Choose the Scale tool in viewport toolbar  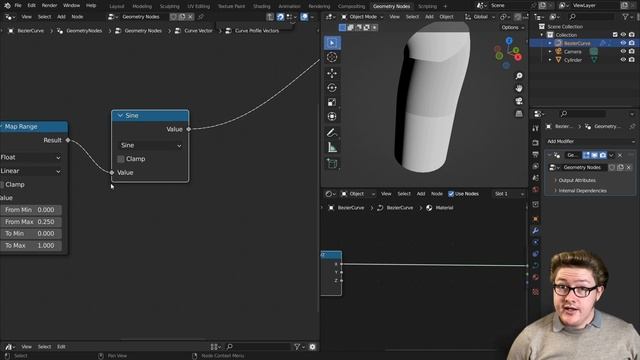[332, 102]
